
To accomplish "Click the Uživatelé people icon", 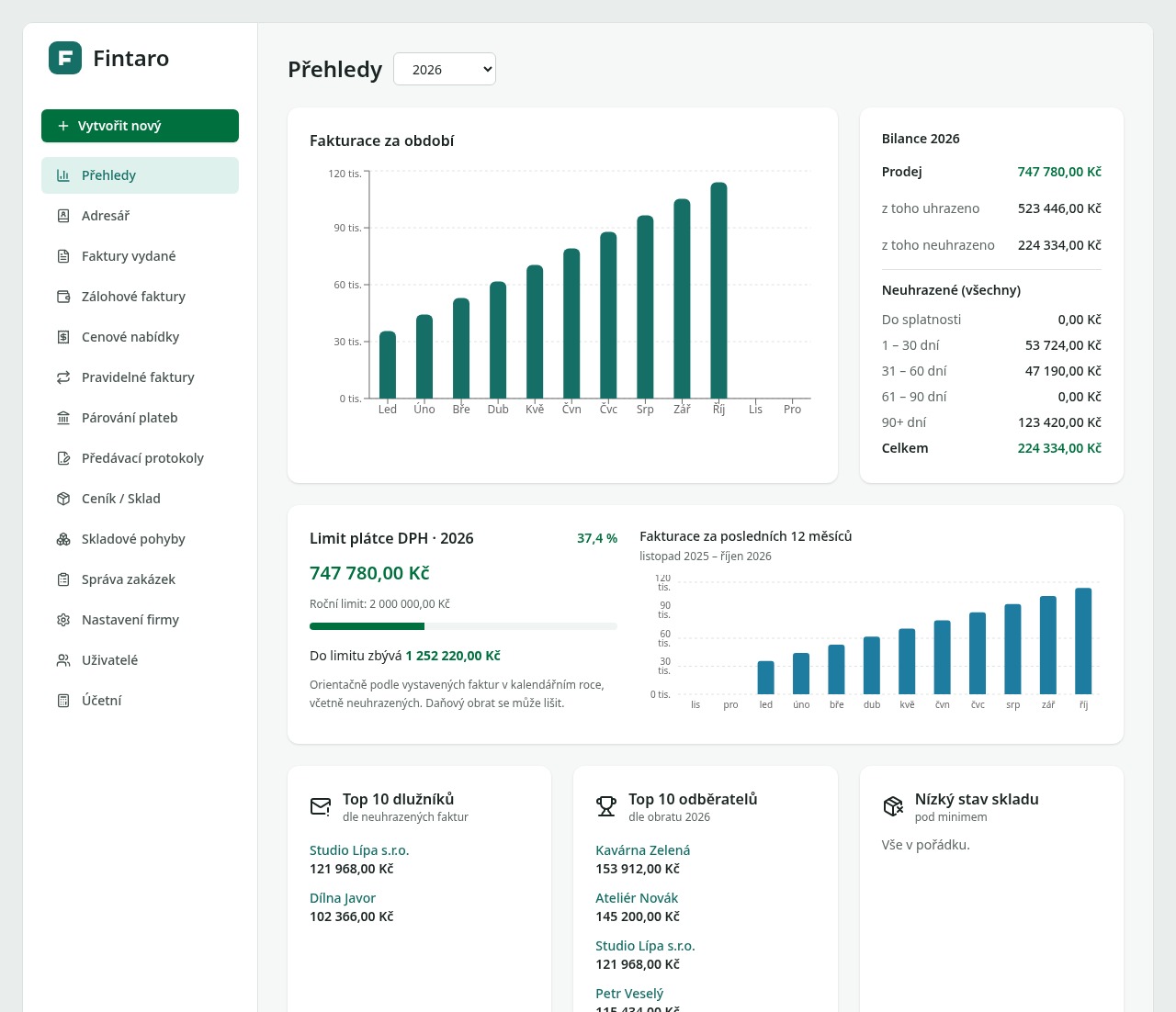I will (63, 660).
